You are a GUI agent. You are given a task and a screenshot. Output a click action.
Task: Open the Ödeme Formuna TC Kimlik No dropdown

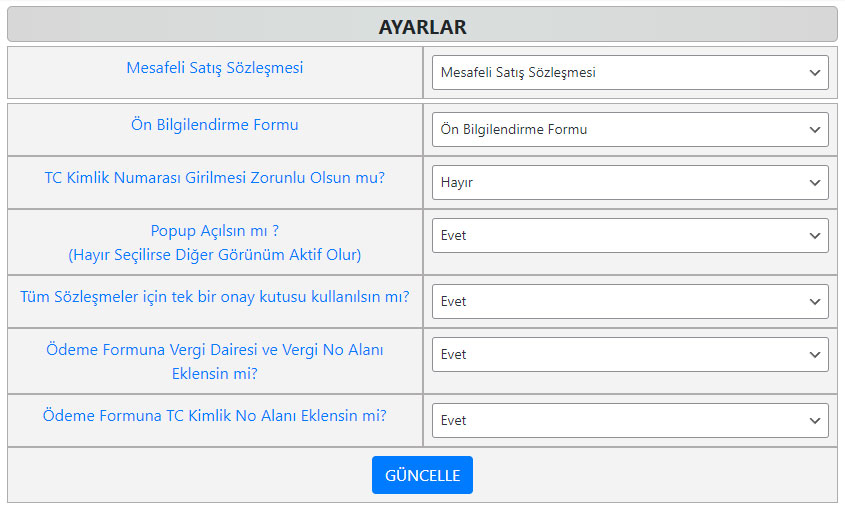pos(630,420)
